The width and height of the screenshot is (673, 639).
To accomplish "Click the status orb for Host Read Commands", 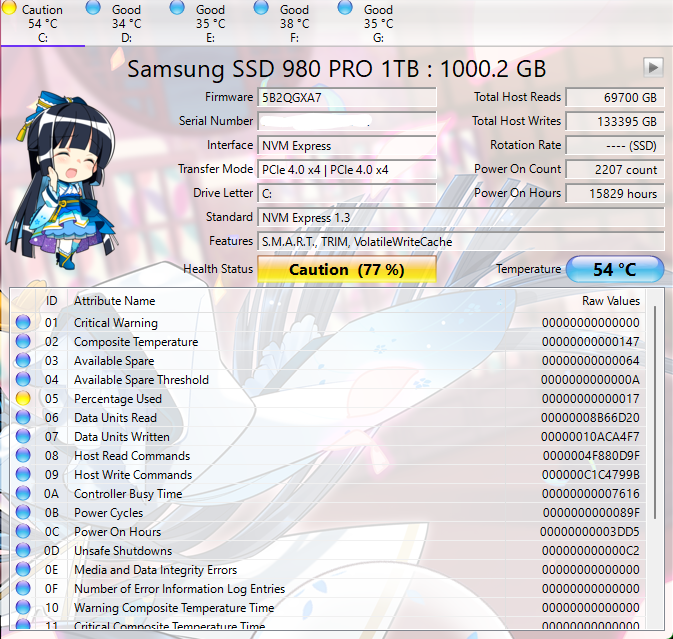I will pos(23,455).
